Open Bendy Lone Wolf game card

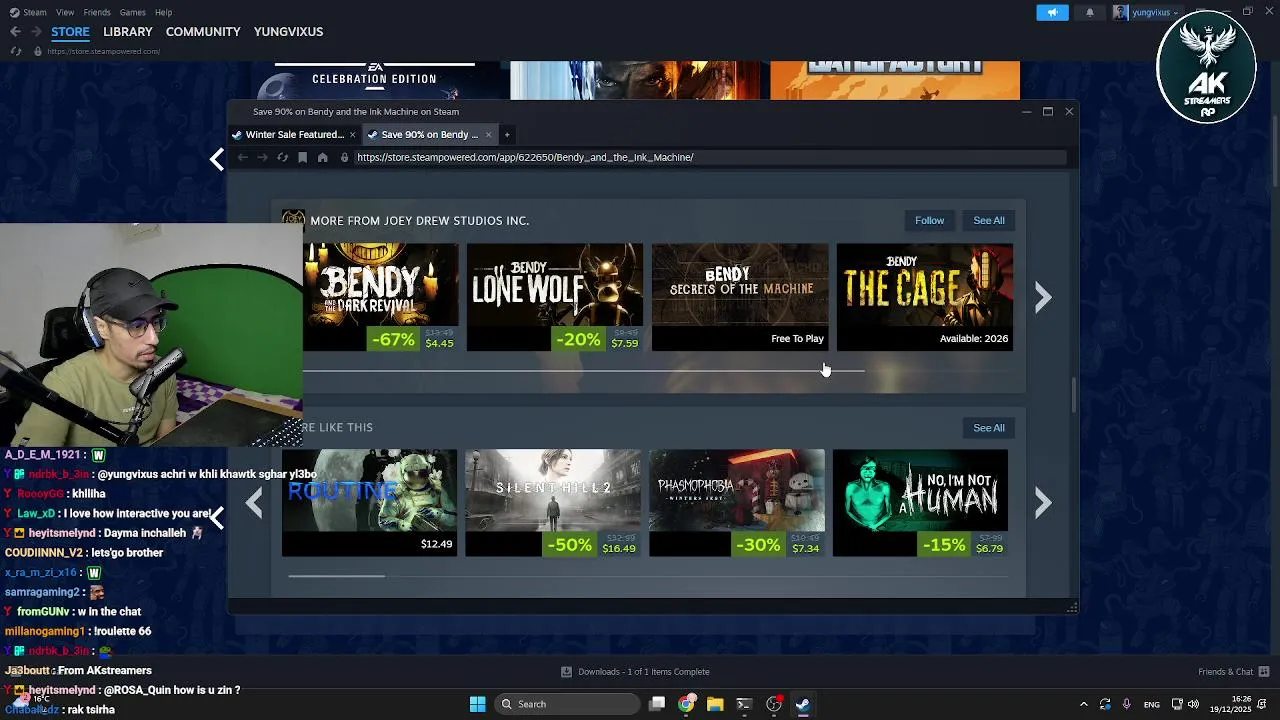pyautogui.click(x=555, y=297)
